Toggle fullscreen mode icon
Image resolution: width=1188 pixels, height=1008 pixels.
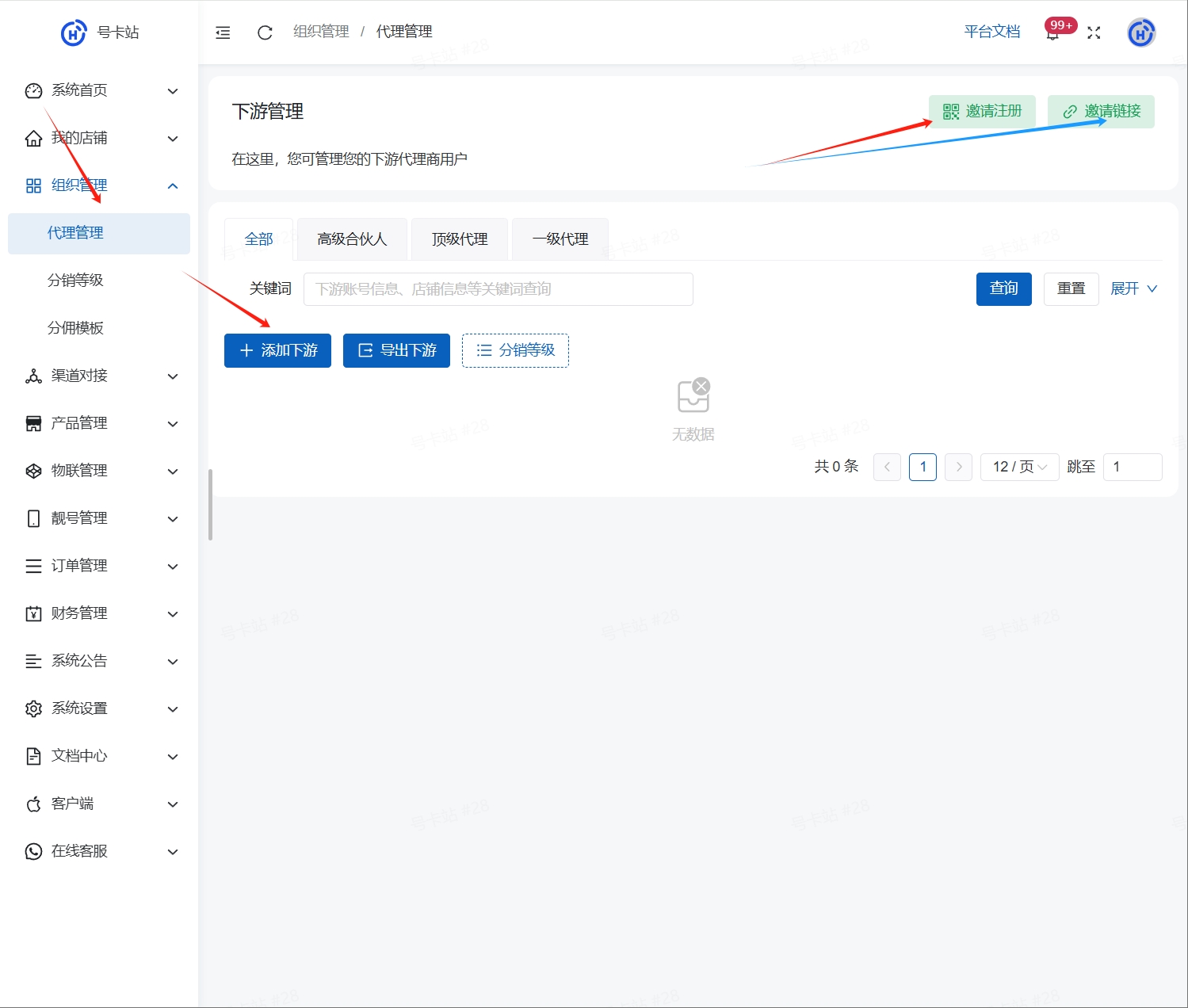tap(1094, 32)
